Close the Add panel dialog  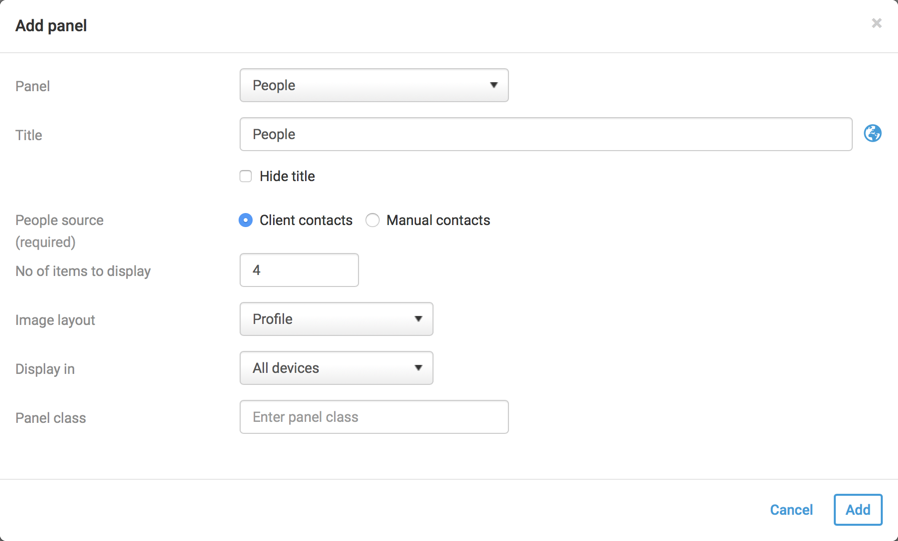tap(876, 23)
